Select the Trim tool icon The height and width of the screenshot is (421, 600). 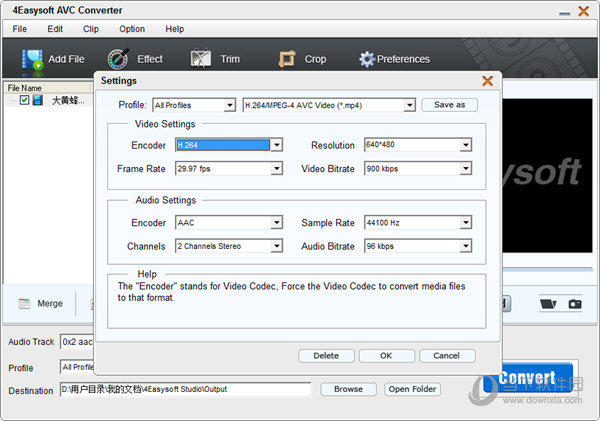201,59
